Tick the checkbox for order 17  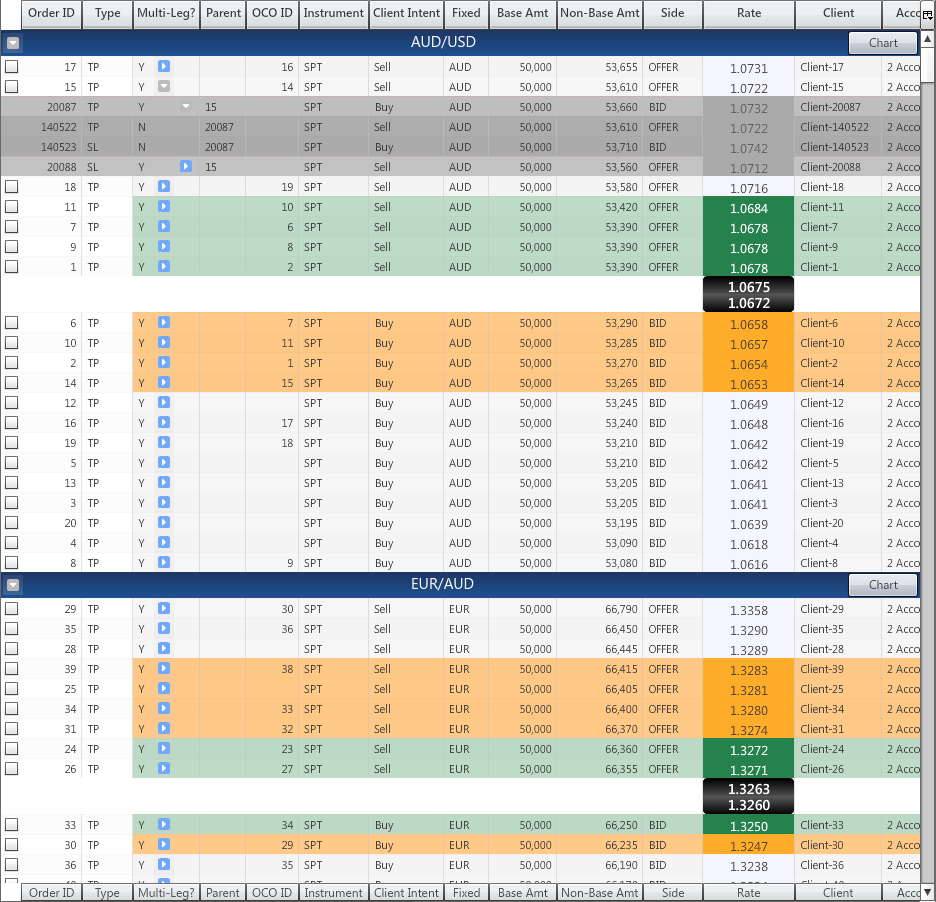12,67
